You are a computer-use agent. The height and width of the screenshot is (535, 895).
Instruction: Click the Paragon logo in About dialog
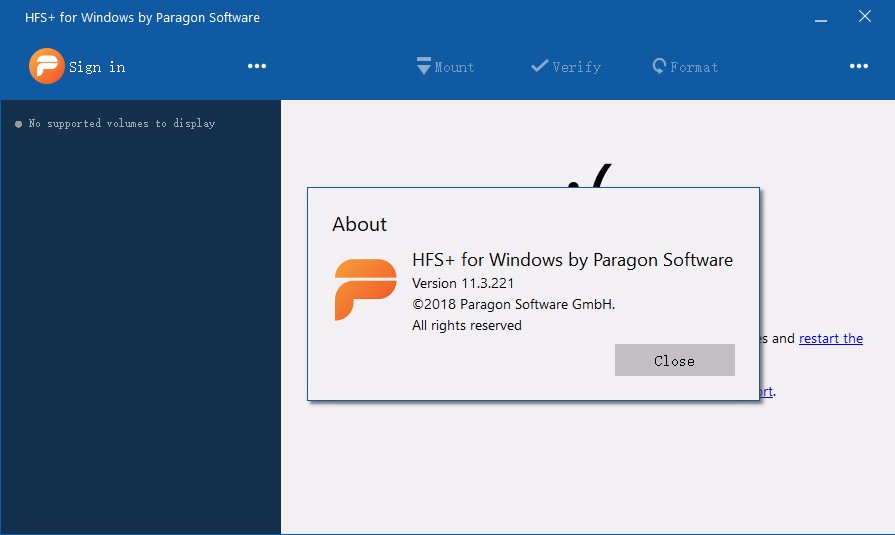(365, 289)
